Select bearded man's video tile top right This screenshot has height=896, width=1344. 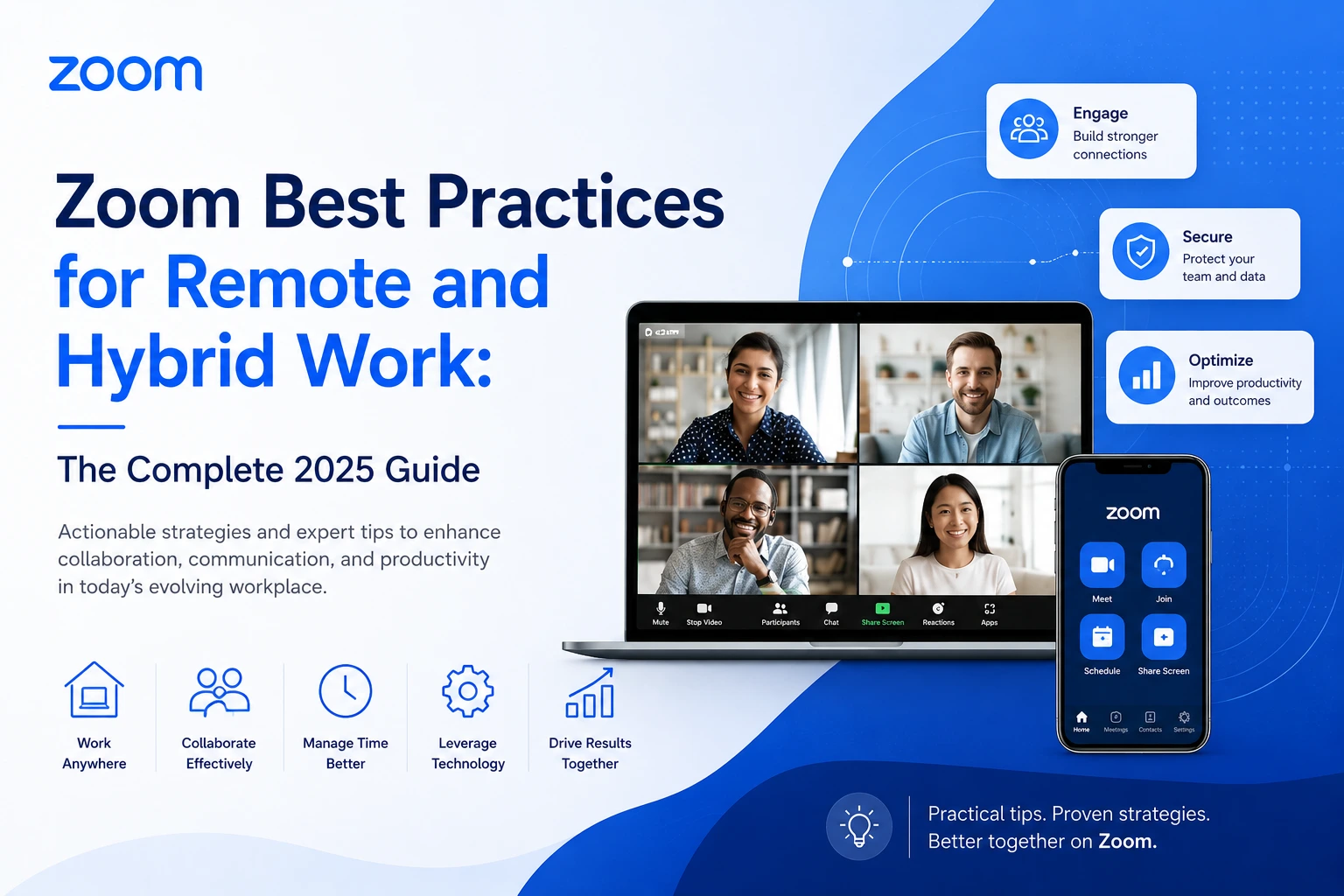[x=970, y=393]
